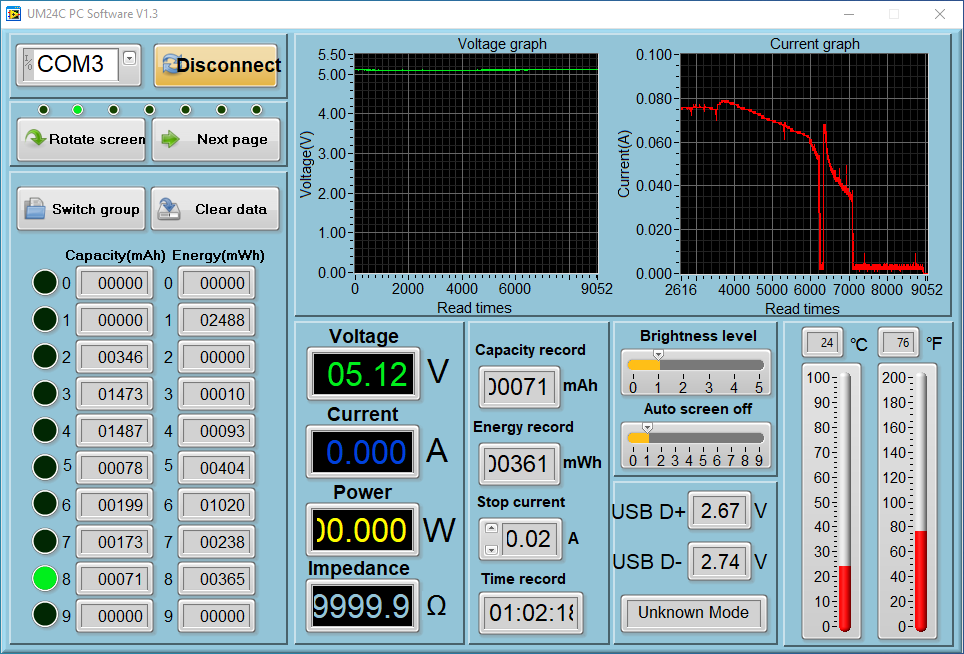Image resolution: width=964 pixels, height=654 pixels.
Task: Go to Next page button
Action: click(216, 140)
